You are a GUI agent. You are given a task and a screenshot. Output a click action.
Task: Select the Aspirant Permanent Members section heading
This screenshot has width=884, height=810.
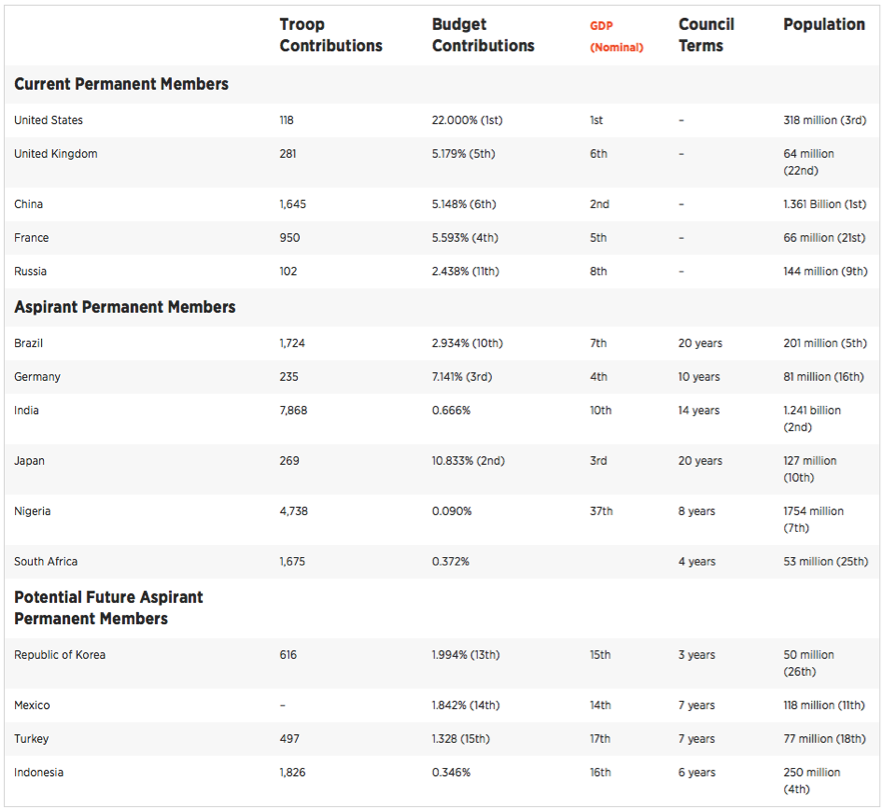125,307
